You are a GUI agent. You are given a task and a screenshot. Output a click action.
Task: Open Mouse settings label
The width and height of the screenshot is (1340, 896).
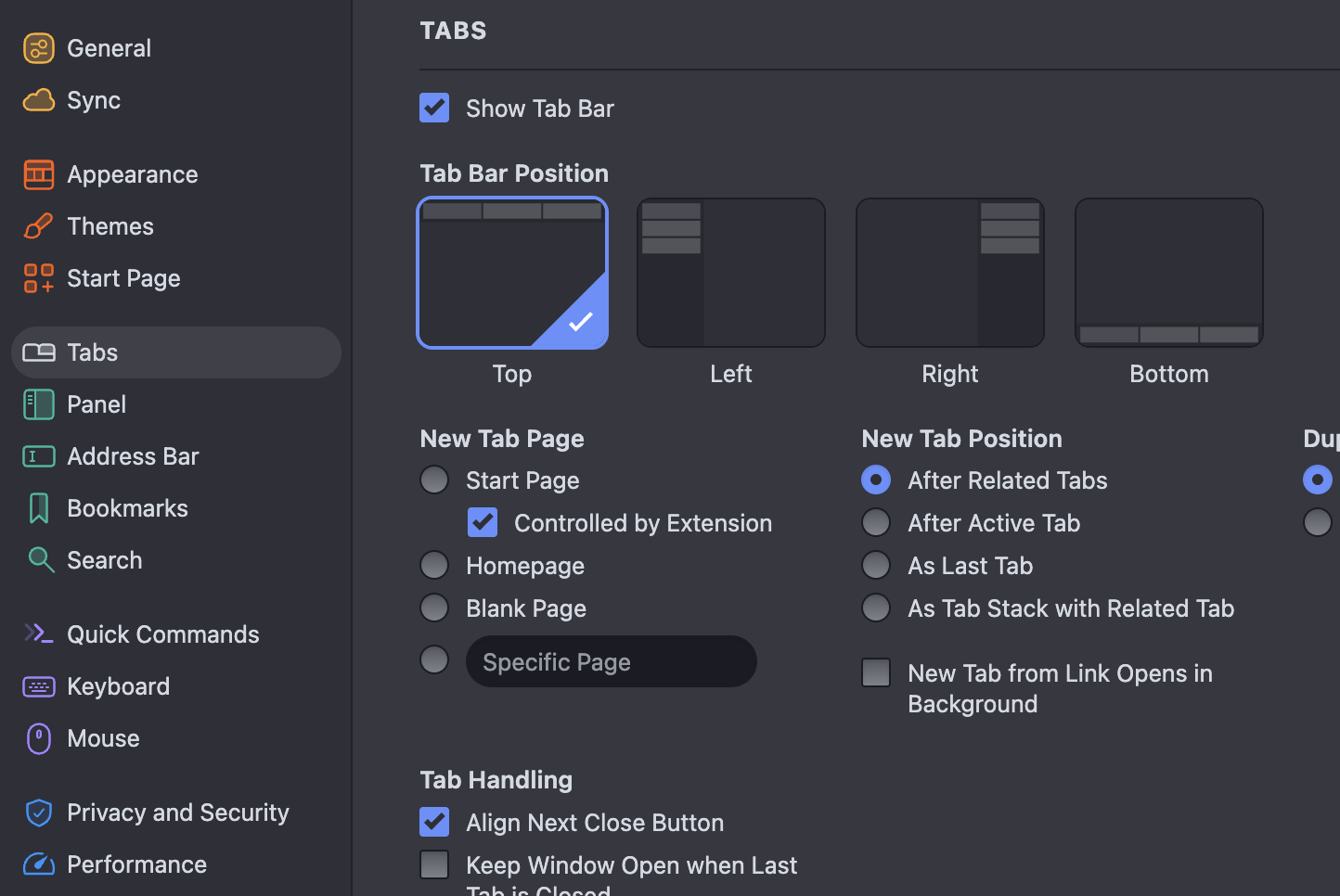(103, 738)
